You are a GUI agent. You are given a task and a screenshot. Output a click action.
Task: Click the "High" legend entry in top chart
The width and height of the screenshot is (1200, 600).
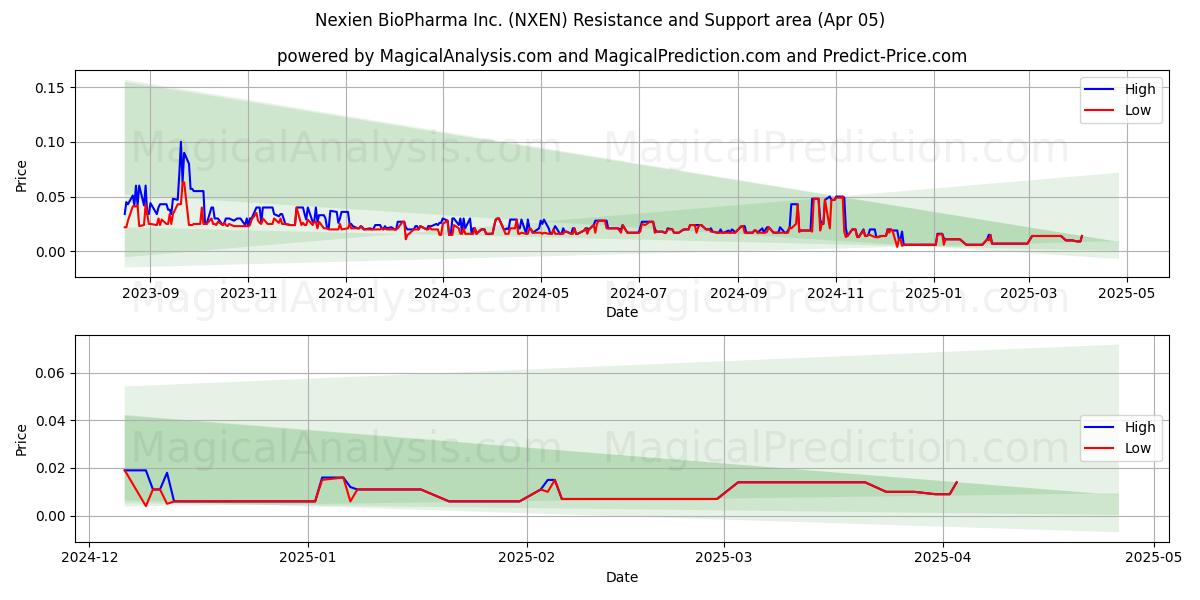(x=1122, y=89)
